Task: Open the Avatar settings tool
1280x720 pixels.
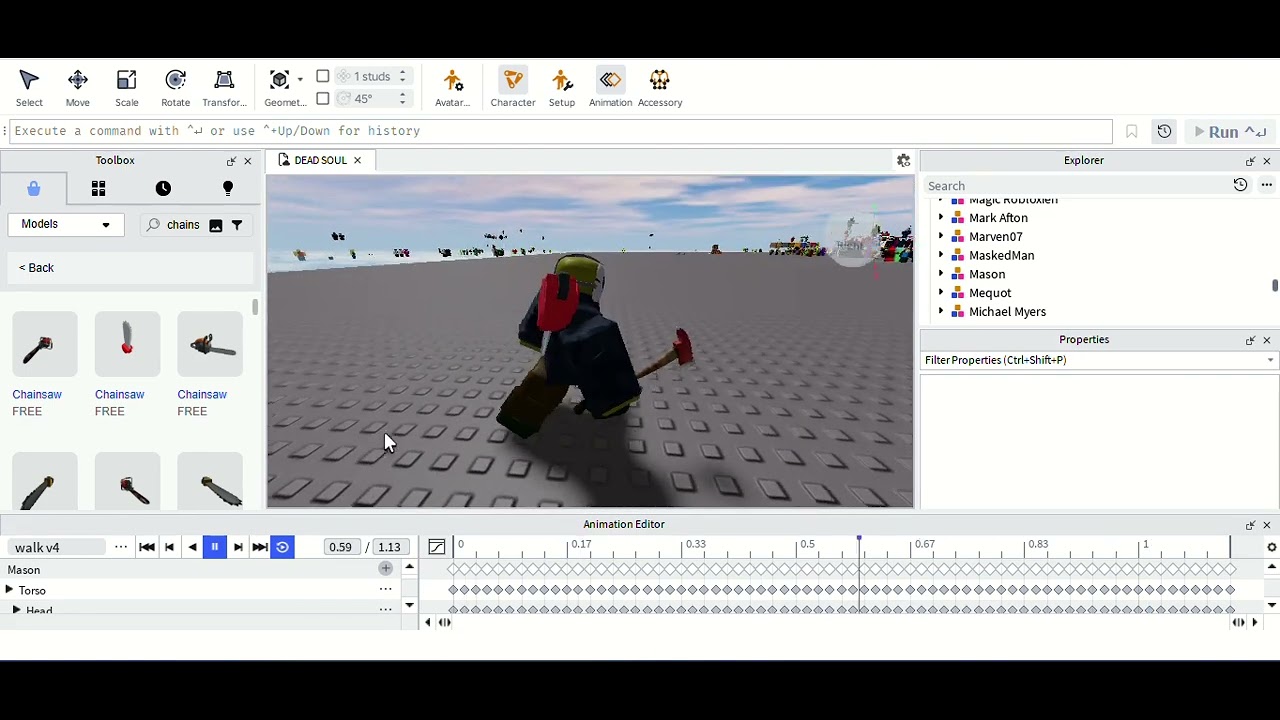Action: pyautogui.click(x=453, y=88)
